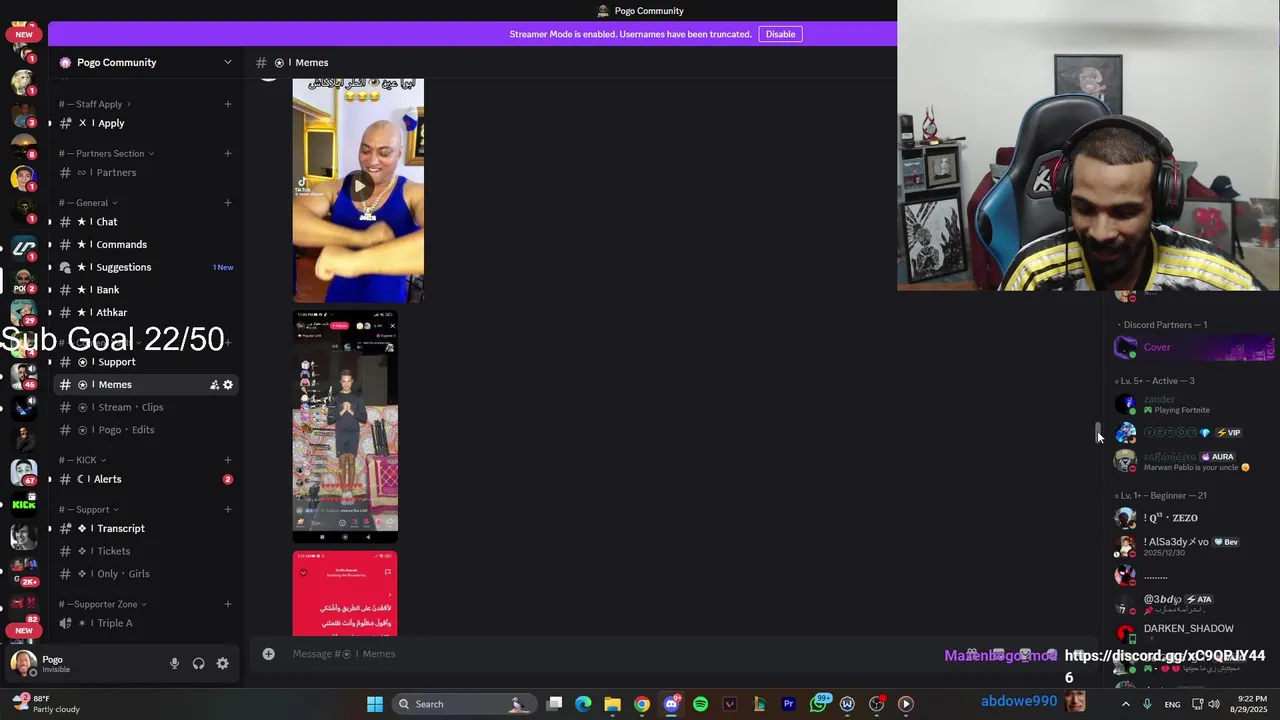
Task: Open Pogo user avatar status menu
Action: click(x=23, y=663)
